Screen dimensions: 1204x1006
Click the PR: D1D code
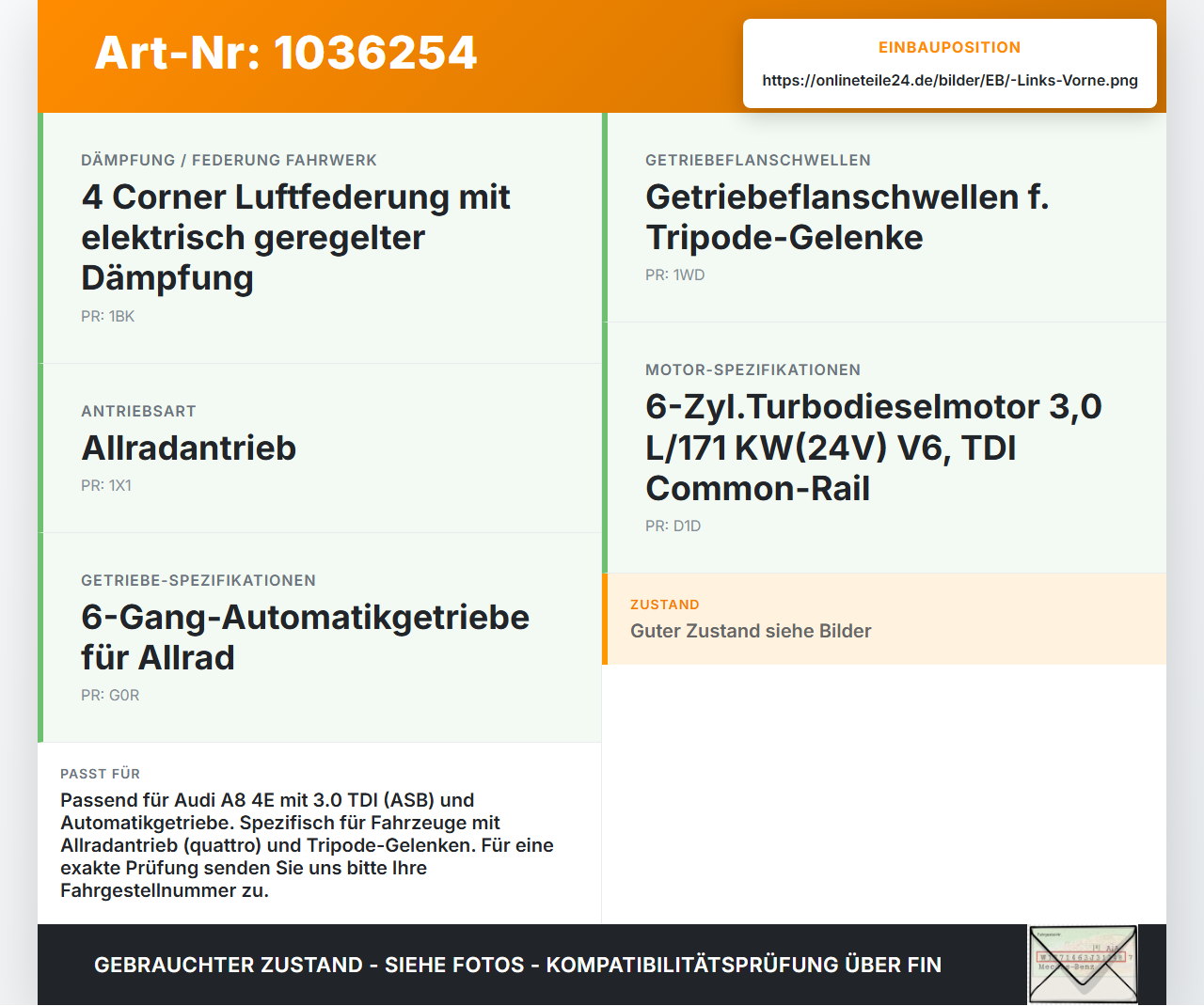tap(673, 526)
